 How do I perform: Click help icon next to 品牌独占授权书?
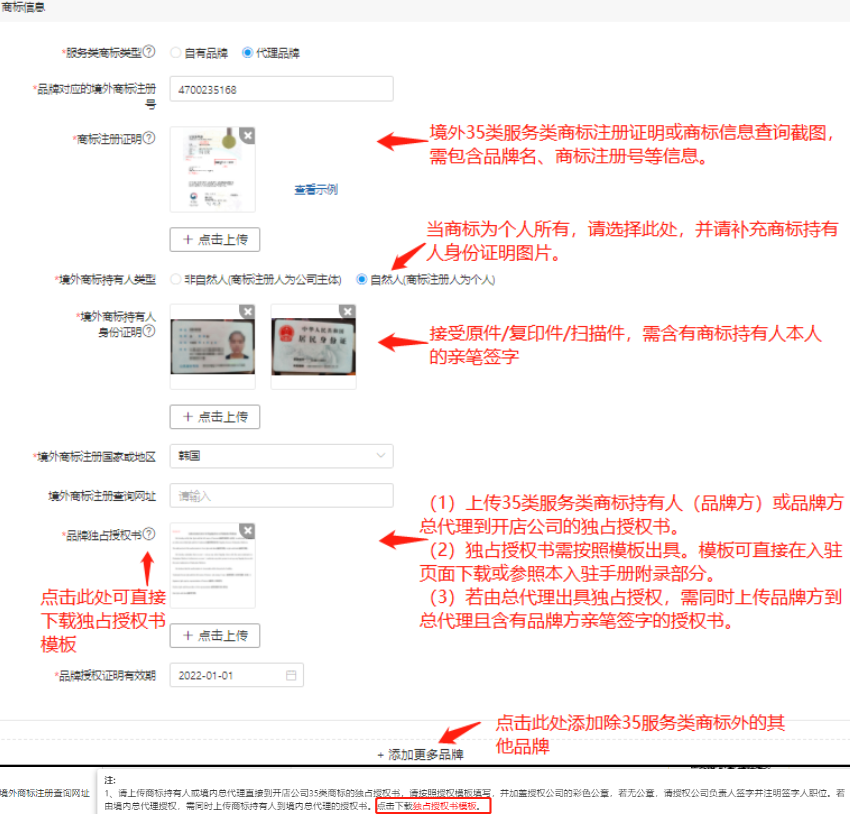click(149, 534)
